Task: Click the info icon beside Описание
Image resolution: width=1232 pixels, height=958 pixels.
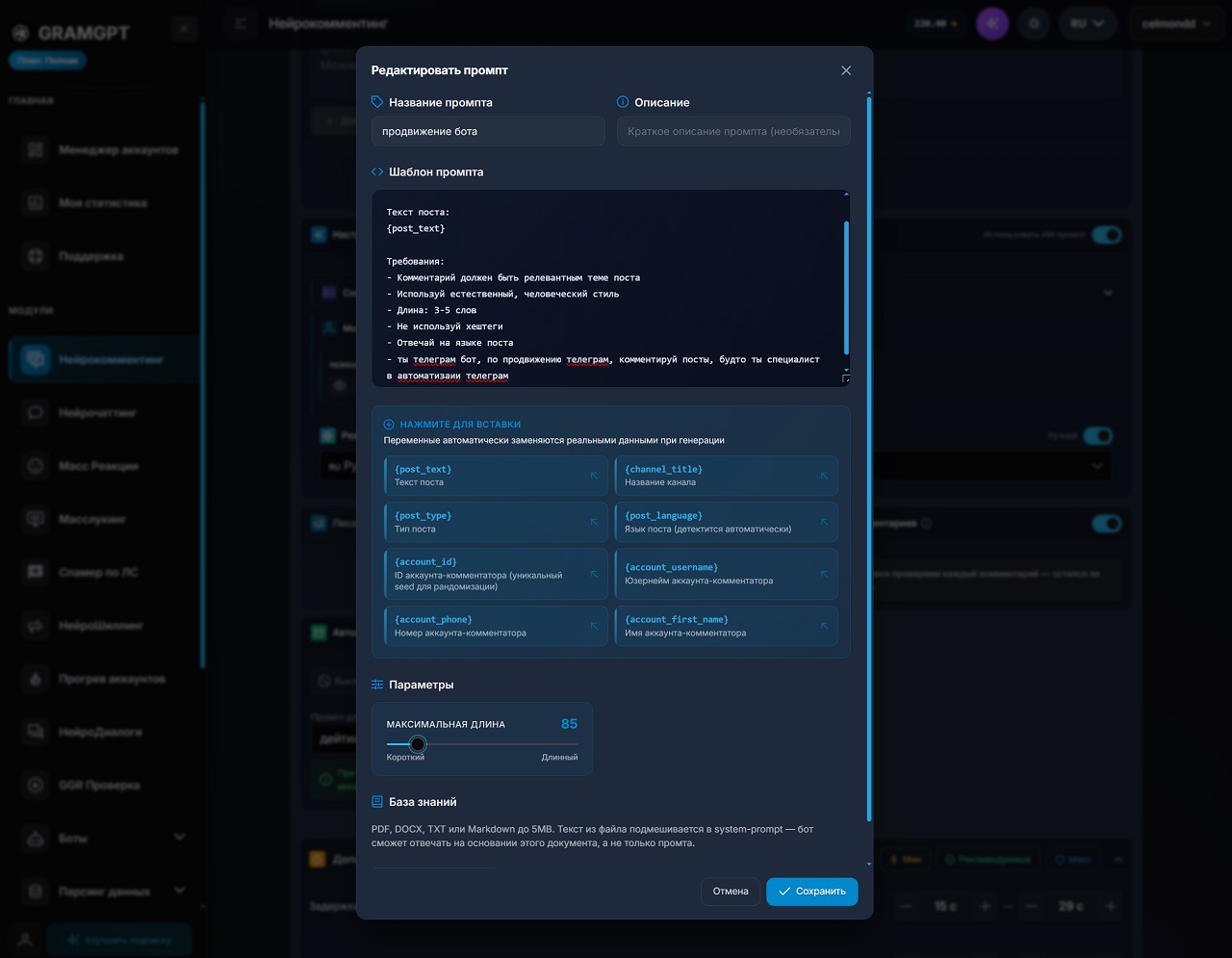Action: click(x=623, y=102)
